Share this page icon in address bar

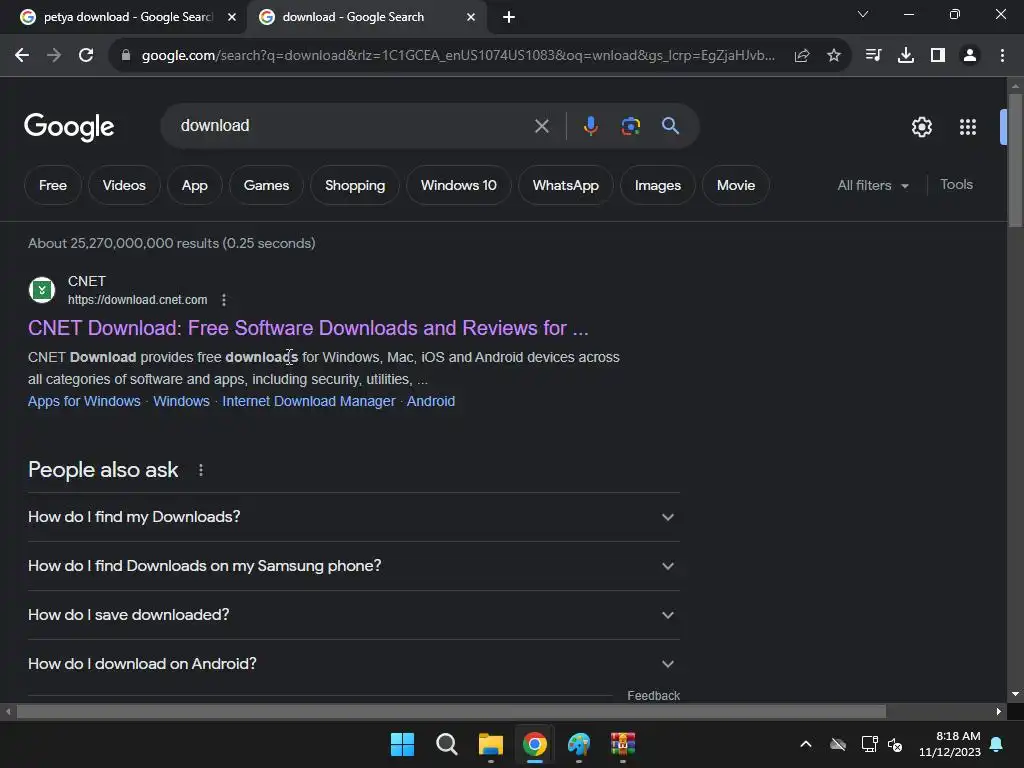click(802, 56)
